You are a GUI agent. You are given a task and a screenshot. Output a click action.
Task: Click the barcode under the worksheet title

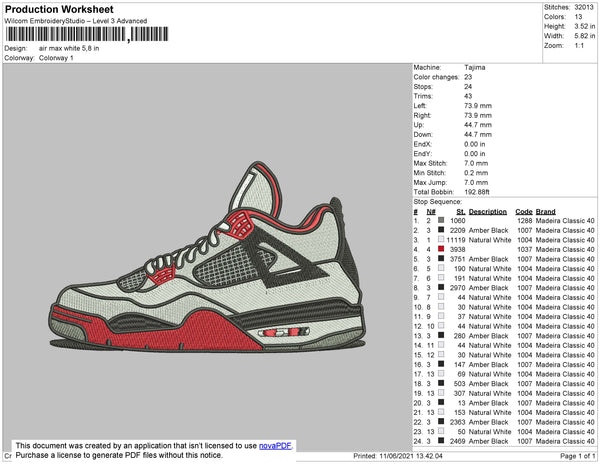pos(87,34)
